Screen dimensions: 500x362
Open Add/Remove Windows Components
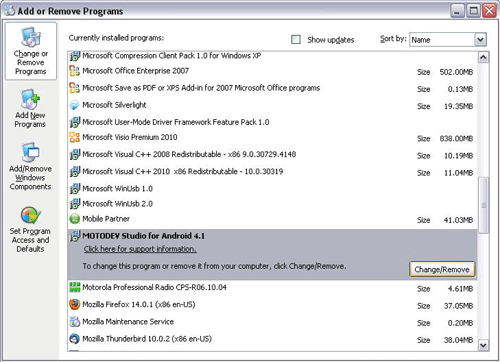30,166
